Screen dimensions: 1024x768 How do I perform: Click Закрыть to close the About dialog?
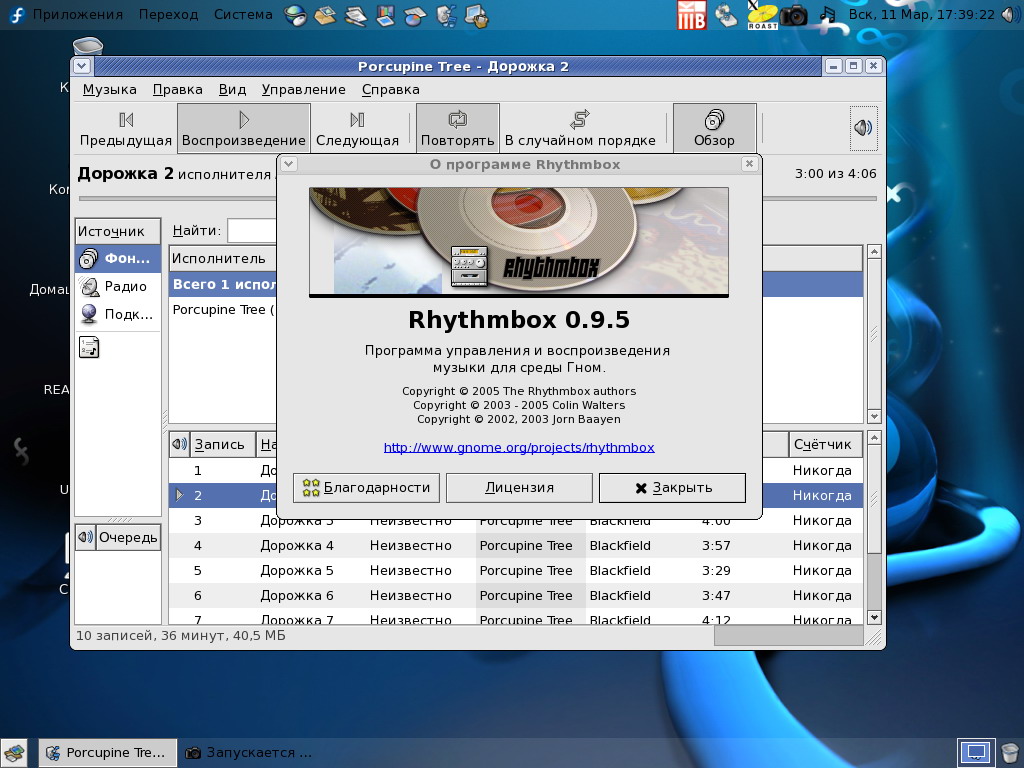tap(672, 488)
